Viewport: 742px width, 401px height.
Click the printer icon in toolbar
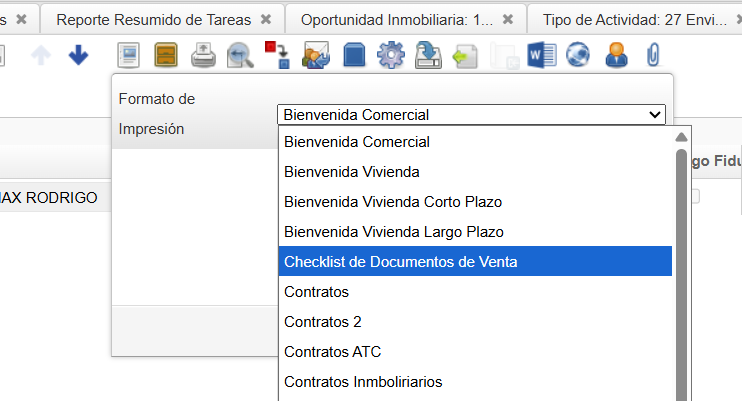pyautogui.click(x=203, y=57)
